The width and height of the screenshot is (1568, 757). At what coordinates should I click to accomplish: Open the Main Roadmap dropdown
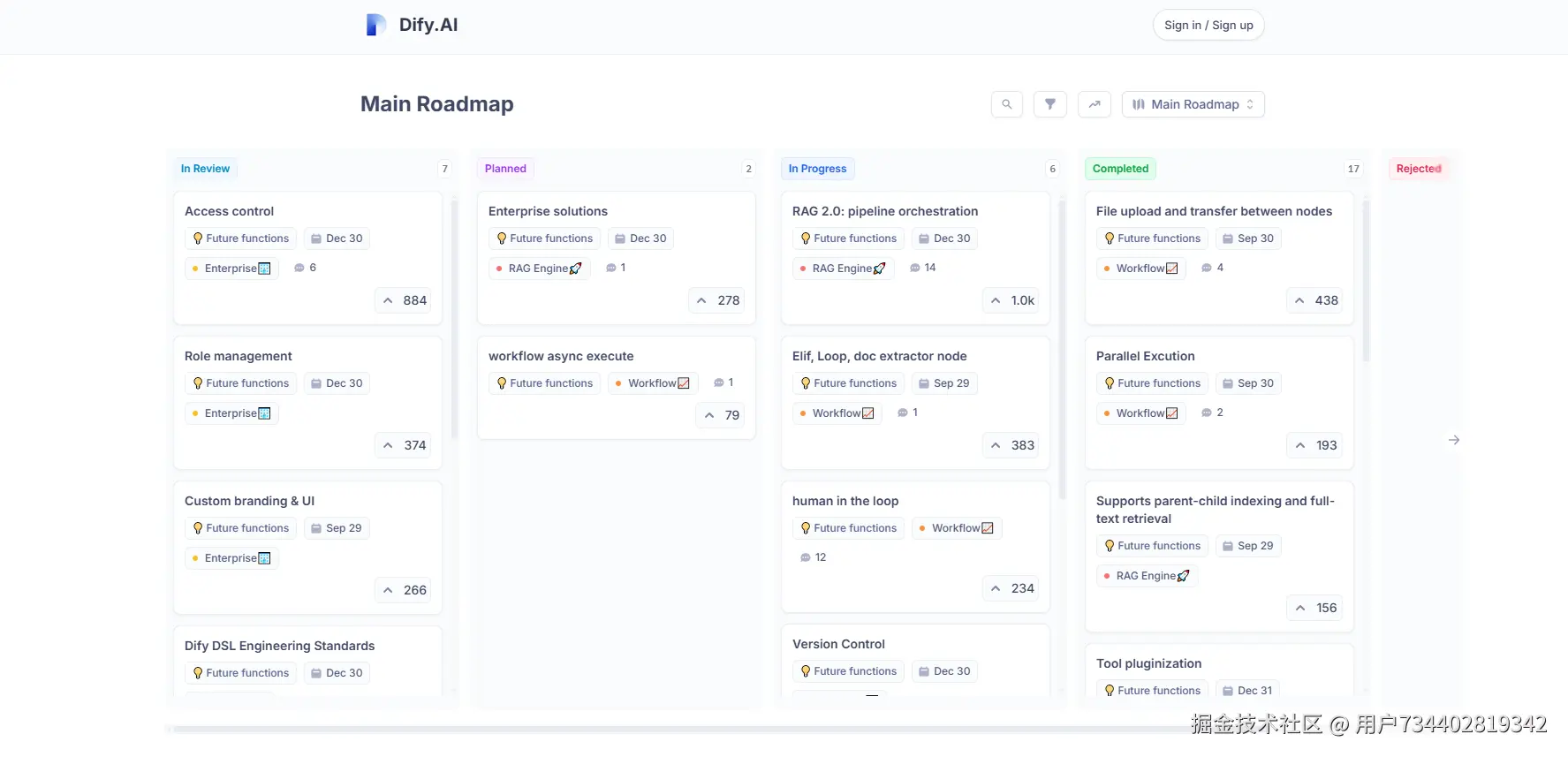coord(1193,104)
